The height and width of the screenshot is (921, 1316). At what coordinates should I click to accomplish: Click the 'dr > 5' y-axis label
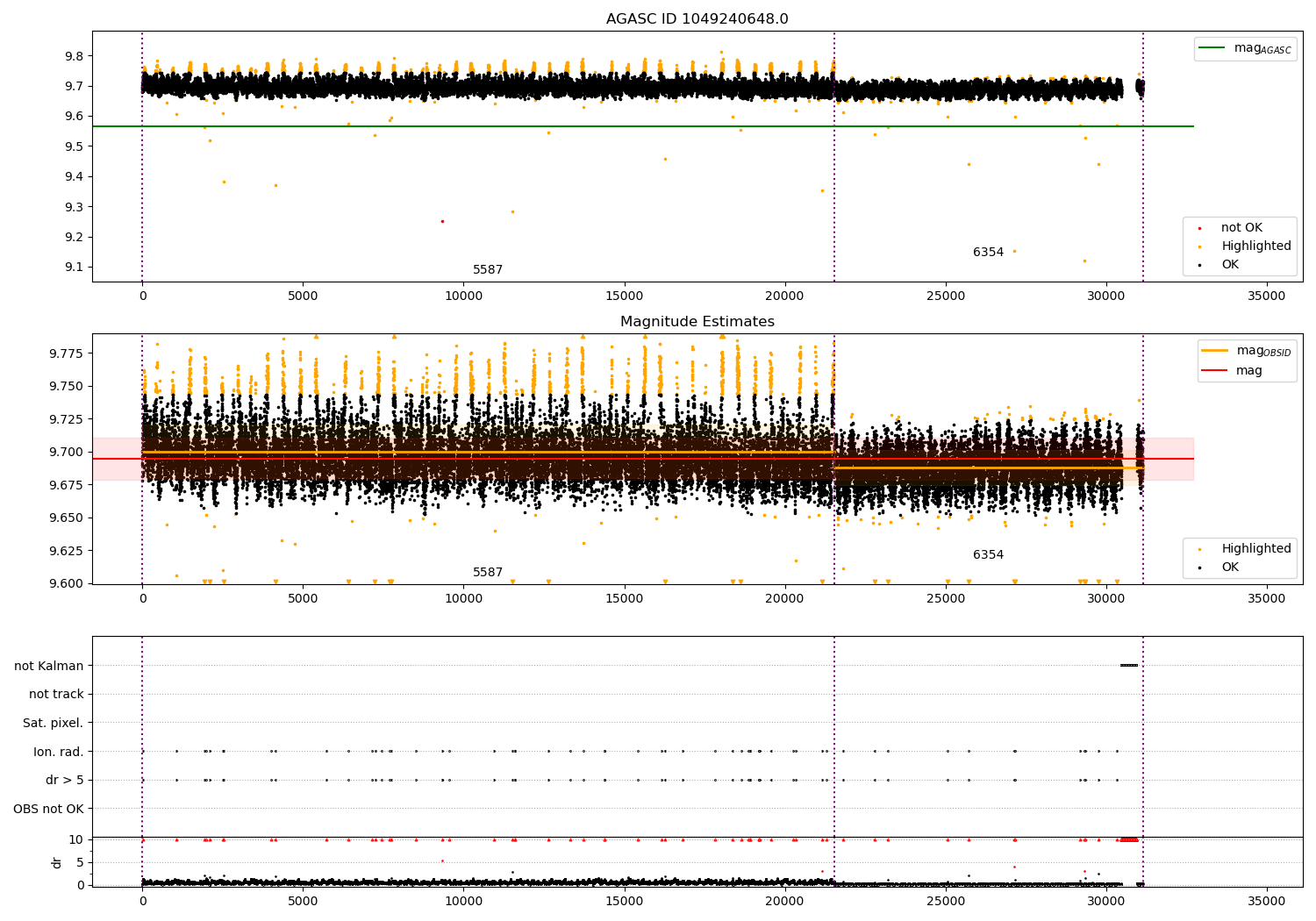tap(64, 780)
